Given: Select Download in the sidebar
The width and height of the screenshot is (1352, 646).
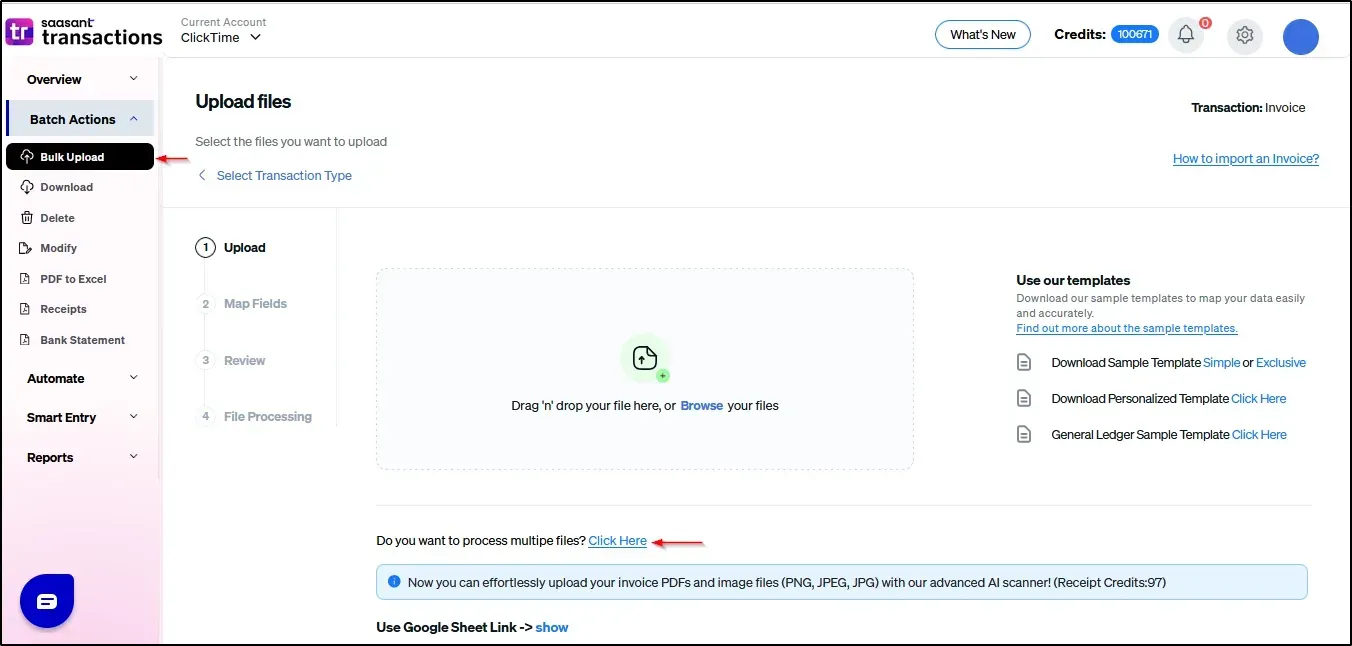Looking at the screenshot, I should 66,187.
